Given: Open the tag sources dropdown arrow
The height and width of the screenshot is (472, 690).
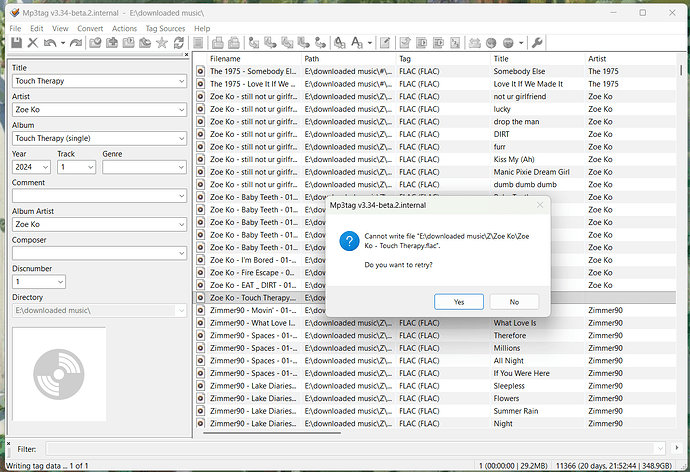Looking at the screenshot, I should click(521, 43).
